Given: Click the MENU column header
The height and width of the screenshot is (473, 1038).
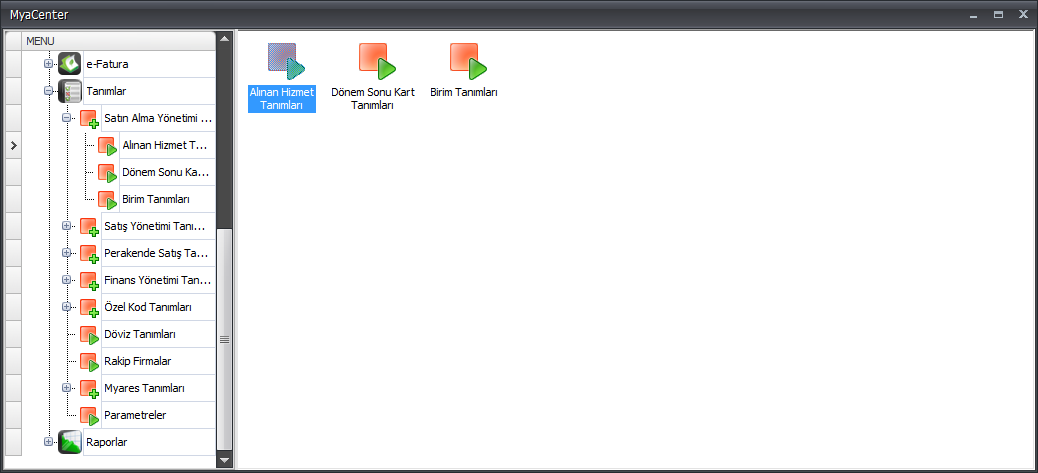Looking at the screenshot, I should [119, 41].
